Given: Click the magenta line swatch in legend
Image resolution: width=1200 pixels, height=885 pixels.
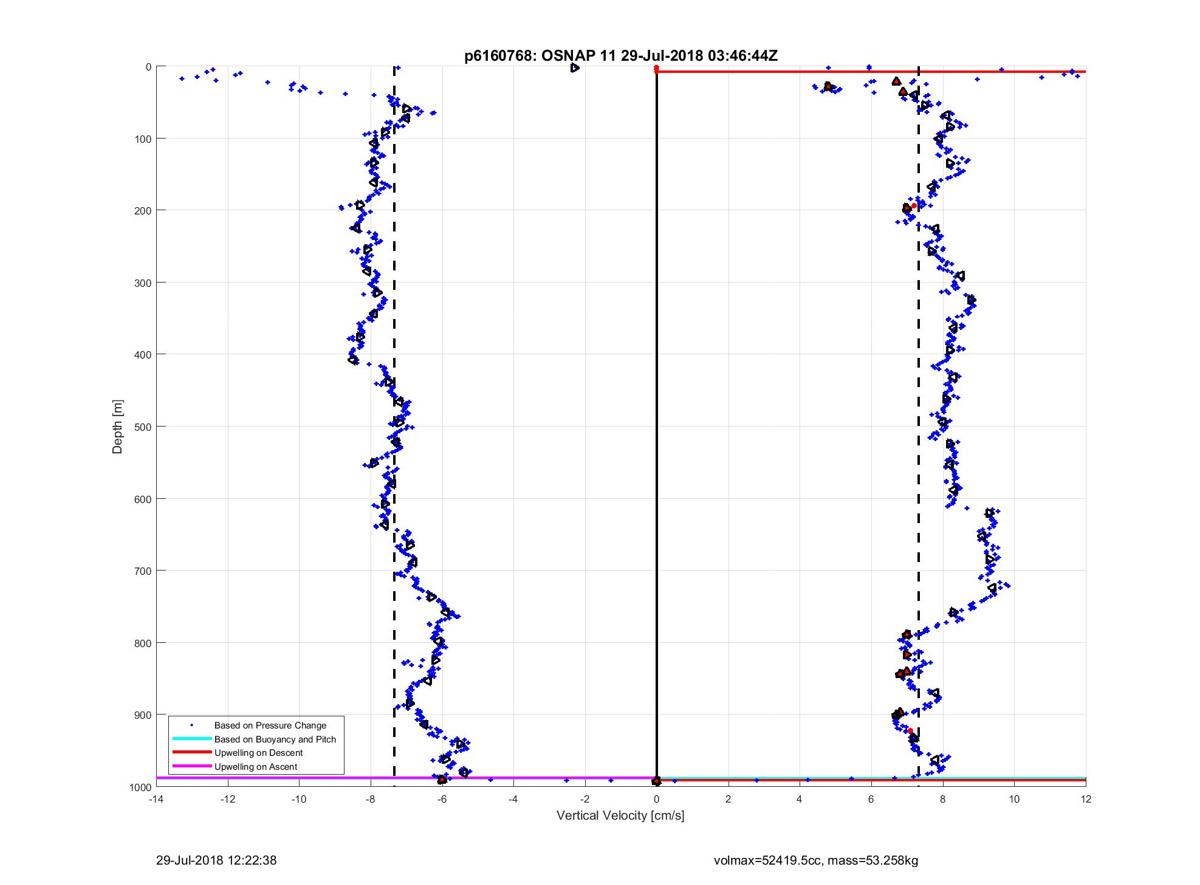Looking at the screenshot, I should pyautogui.click(x=190, y=767).
